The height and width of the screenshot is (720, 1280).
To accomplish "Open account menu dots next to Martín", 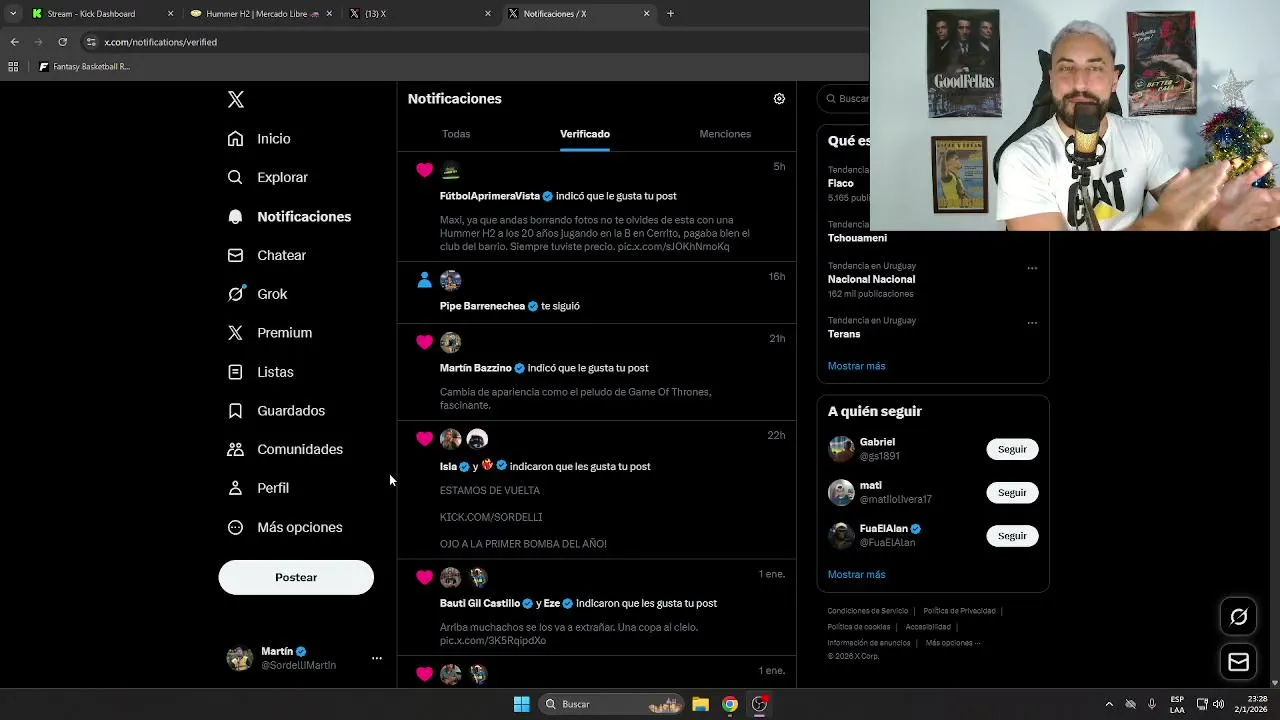I will pos(377,658).
